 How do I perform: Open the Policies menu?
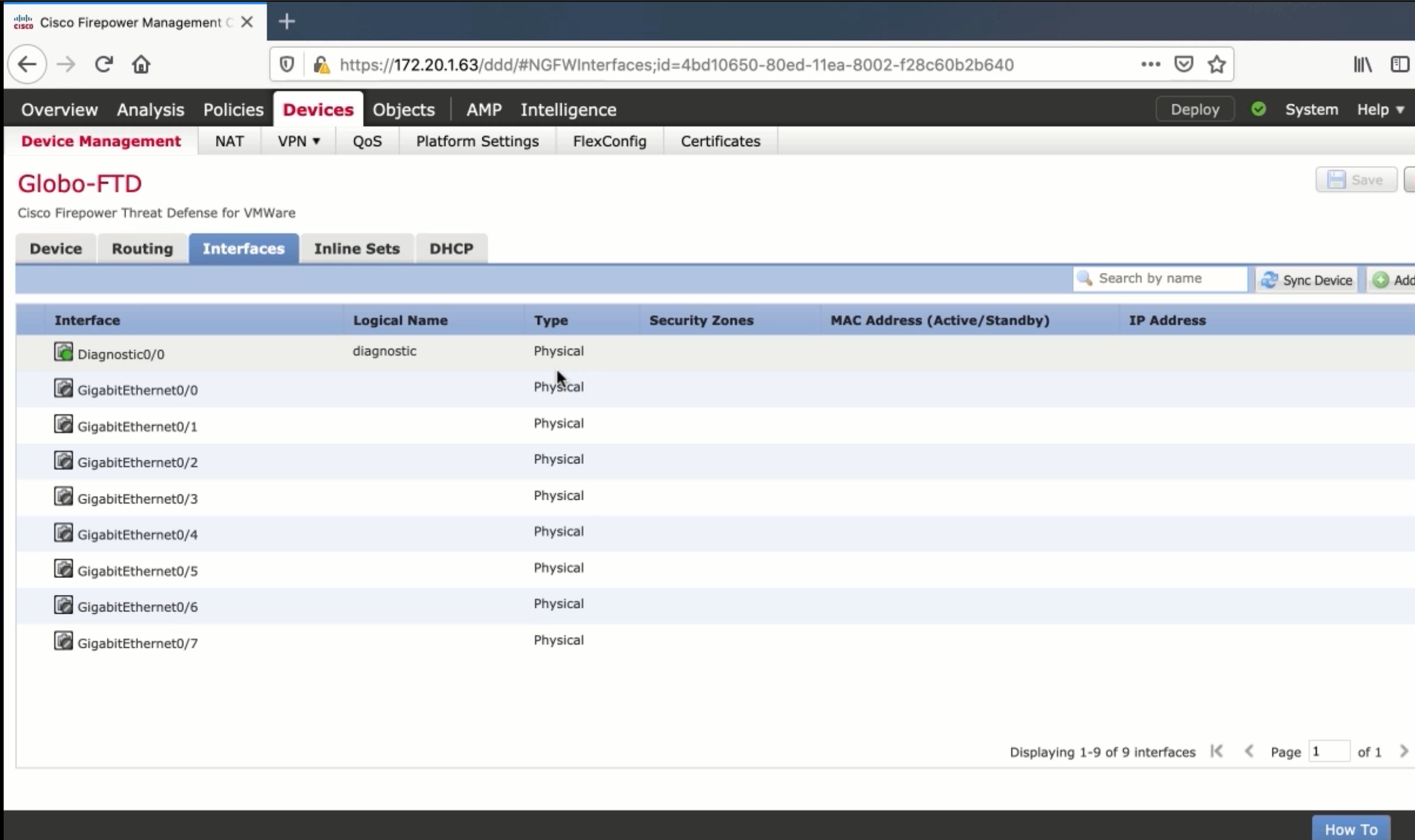234,110
